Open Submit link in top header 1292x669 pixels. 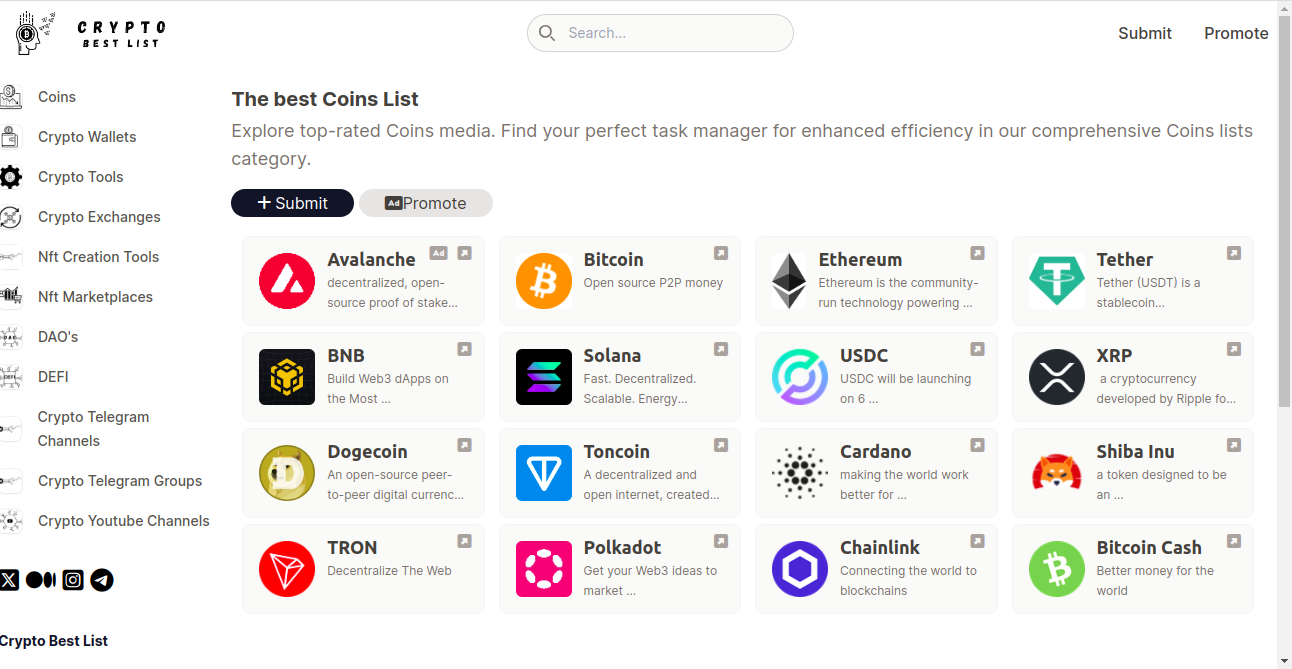tap(1145, 33)
